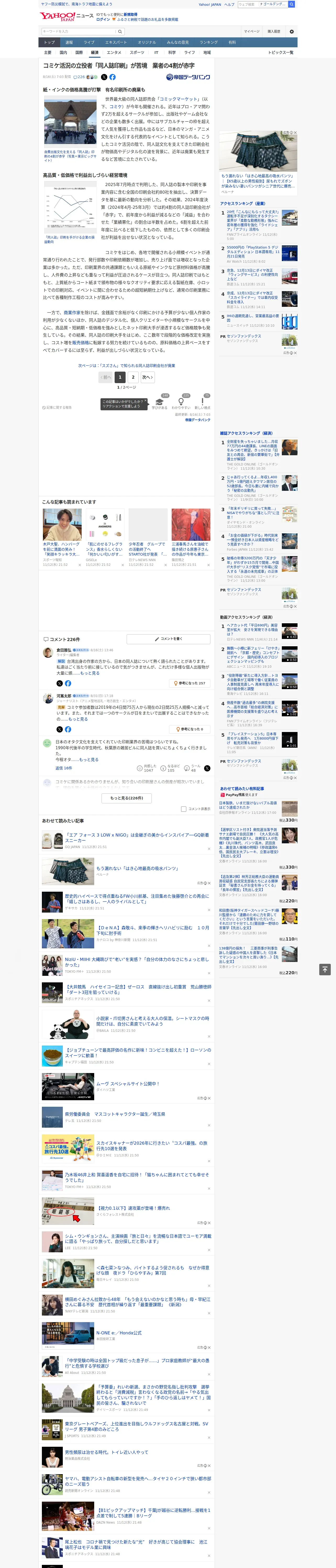Open next-page link about ズズさん printer
Viewport: 336px width, 1568px height.
pyautogui.click(x=127, y=366)
